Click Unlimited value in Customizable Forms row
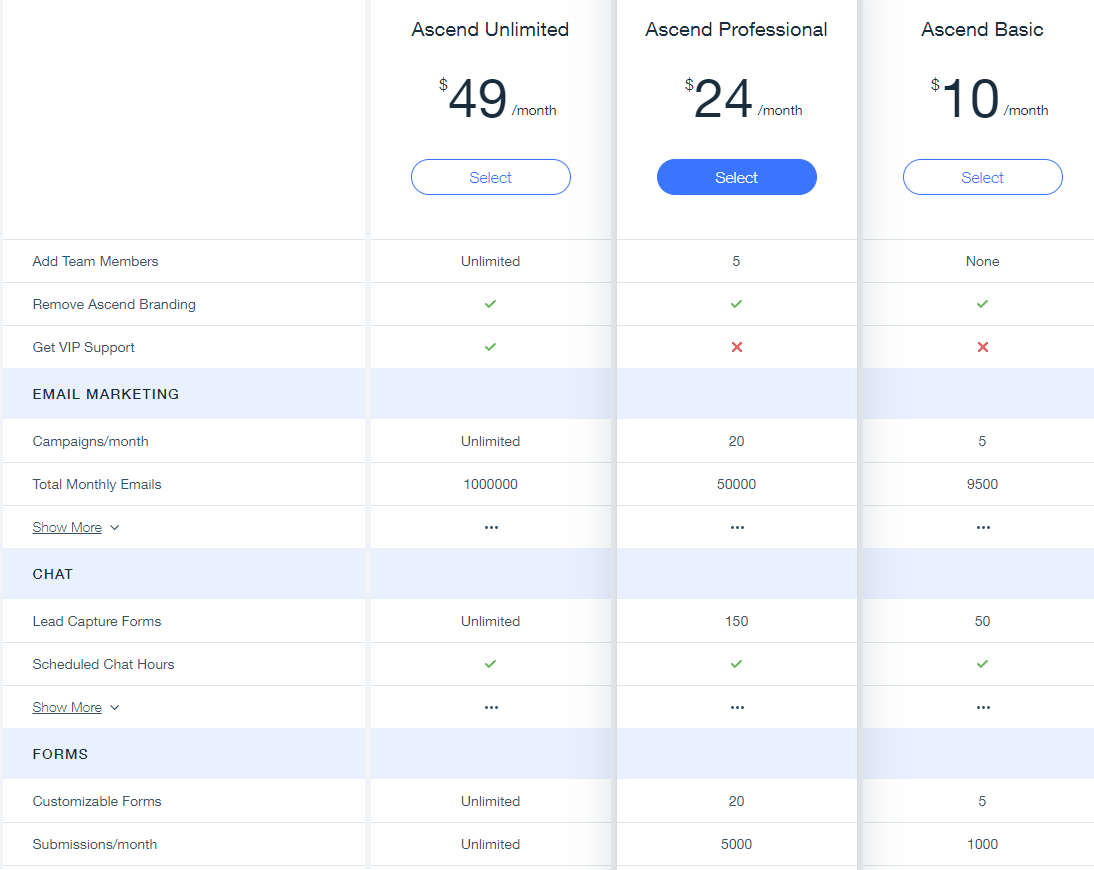This screenshot has height=870, width=1094. tap(490, 801)
